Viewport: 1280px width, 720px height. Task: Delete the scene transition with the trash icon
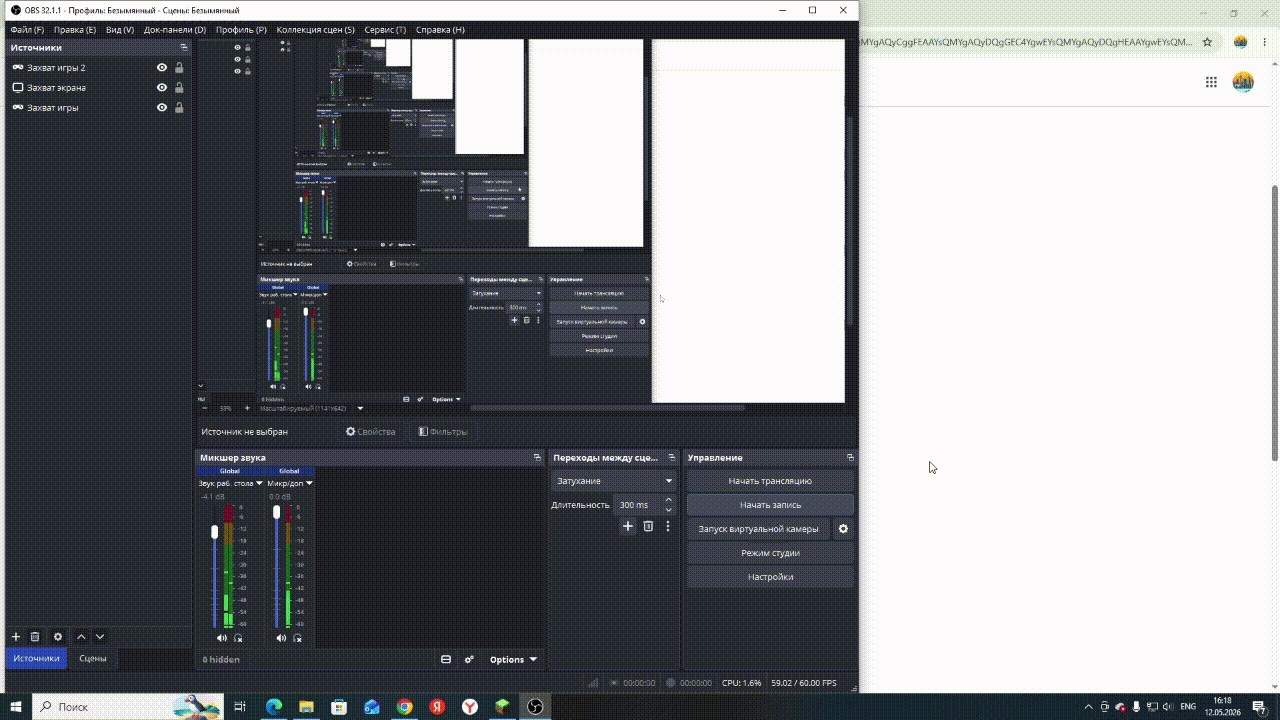(648, 526)
